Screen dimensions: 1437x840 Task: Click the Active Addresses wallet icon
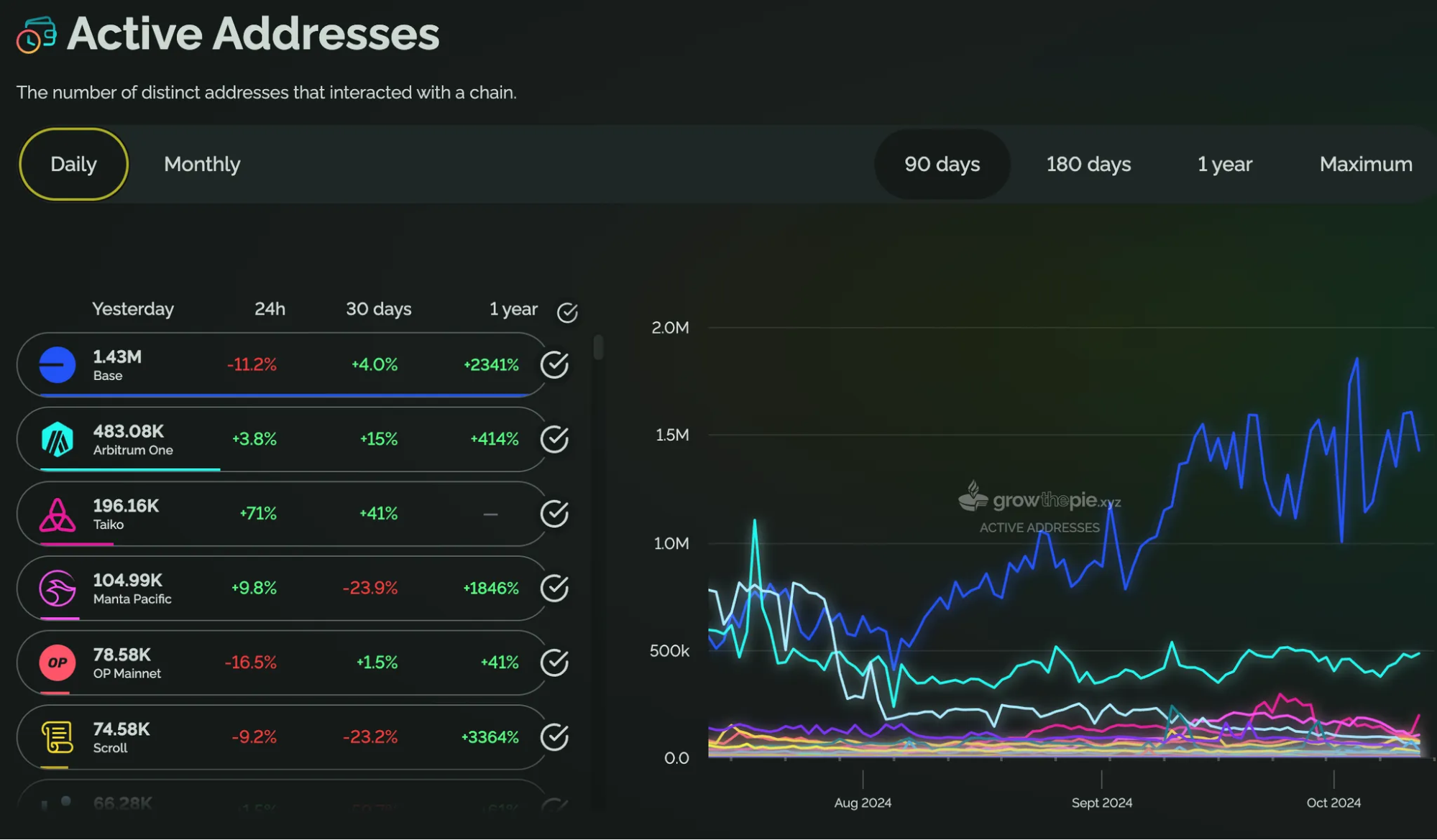[x=36, y=34]
